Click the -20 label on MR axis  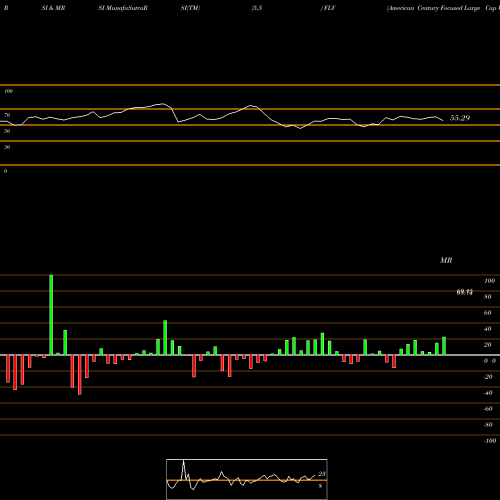488,377
